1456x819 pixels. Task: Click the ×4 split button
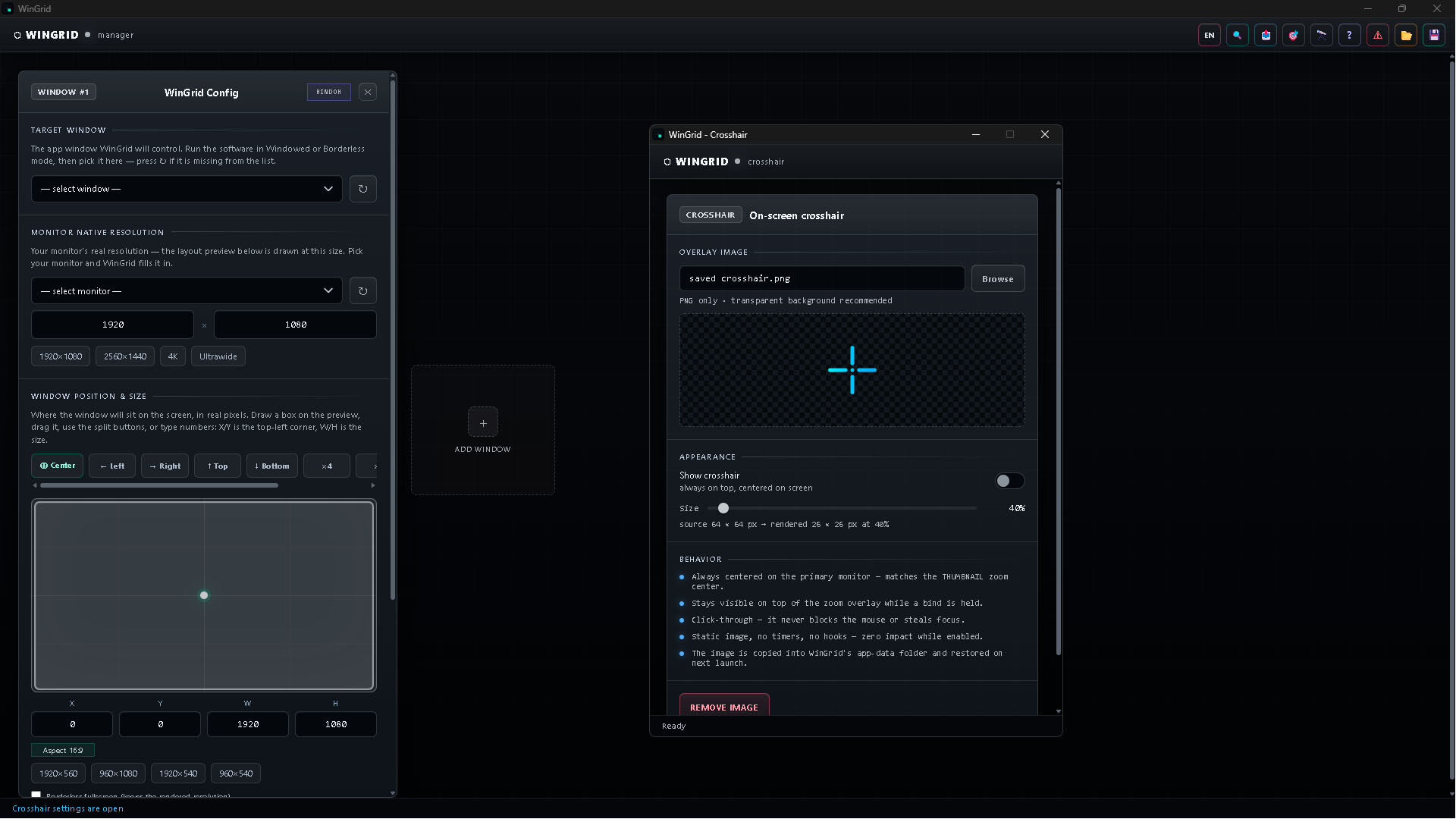pos(327,466)
